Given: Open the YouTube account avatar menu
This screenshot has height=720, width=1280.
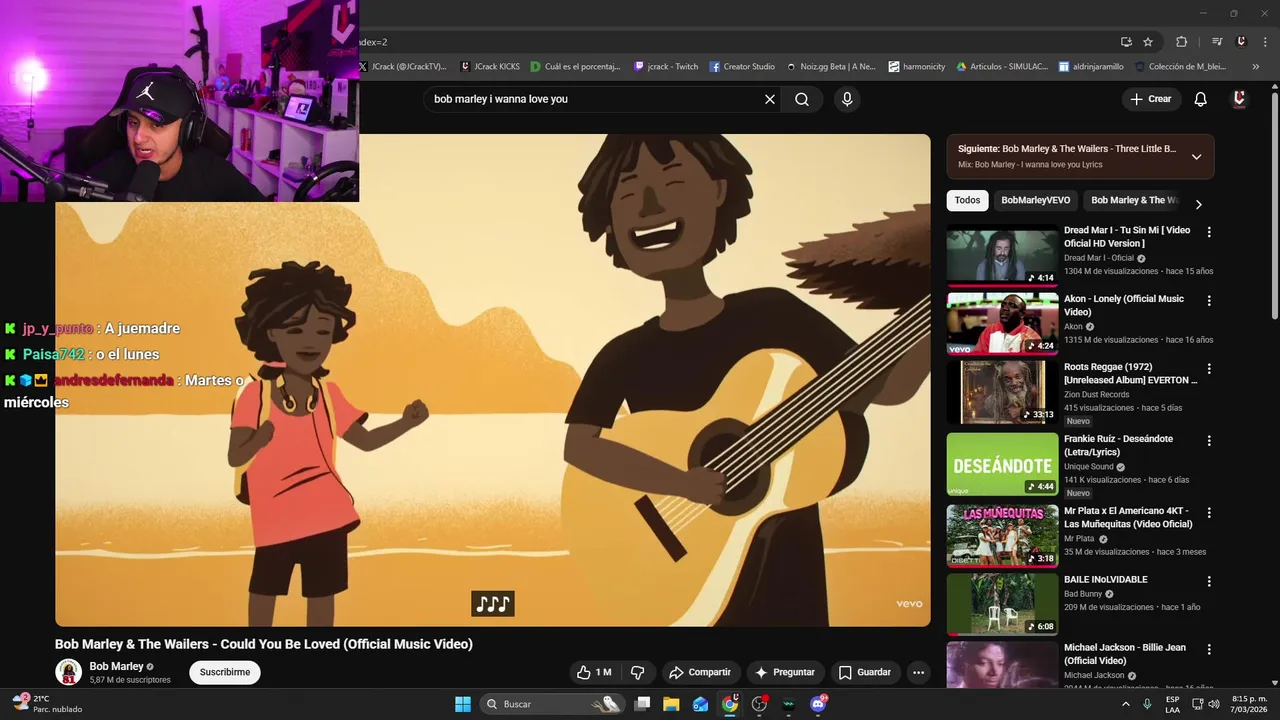Looking at the screenshot, I should click(1239, 99).
